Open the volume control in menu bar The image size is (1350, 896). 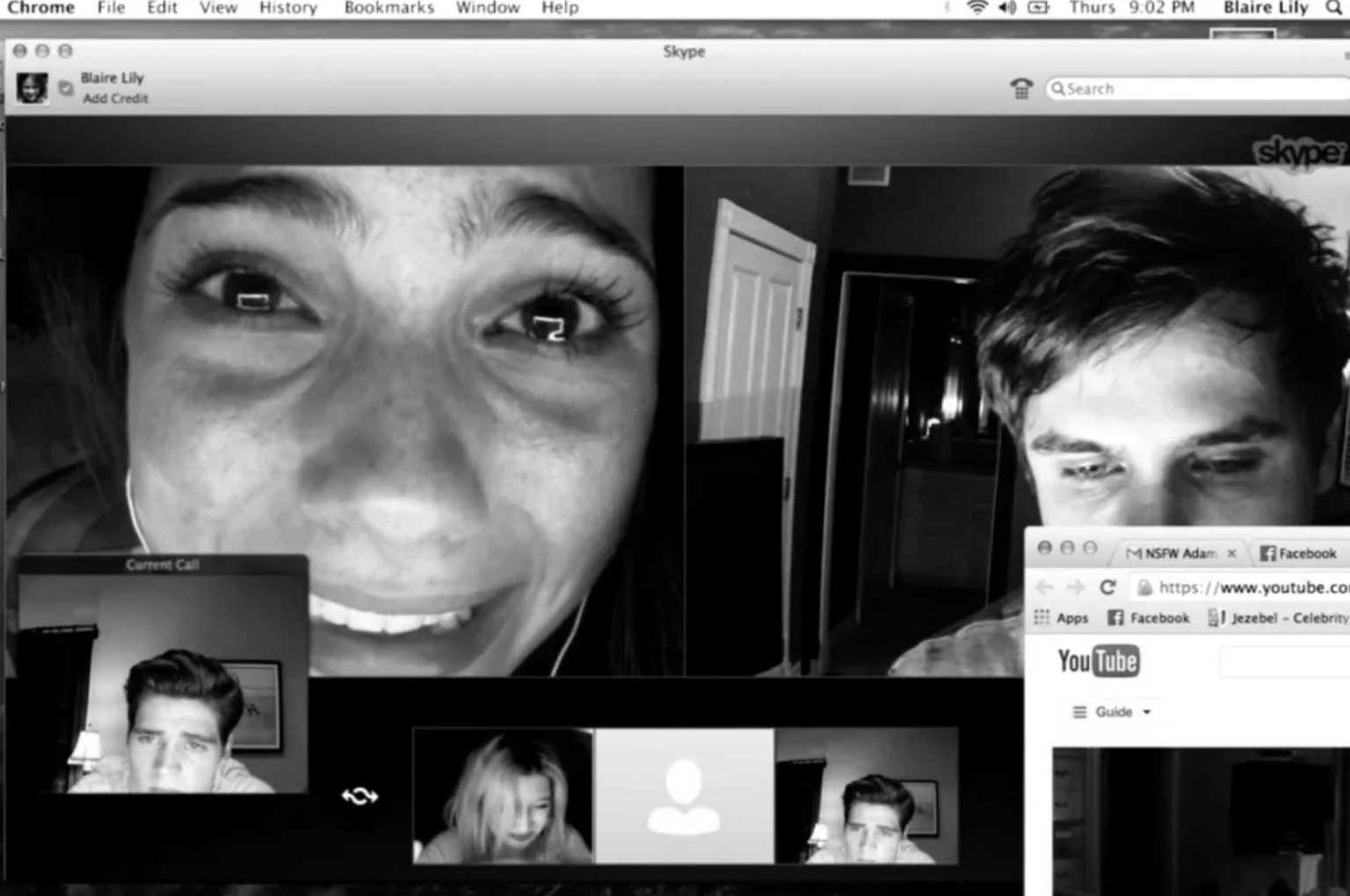1007,8
